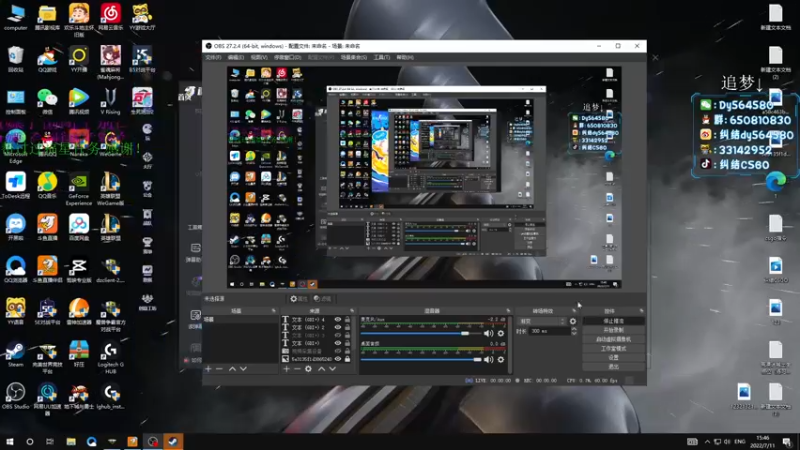800x450 pixels.
Task: Move the source down with the down arrow in the 来源 panel
Action: tap(333, 368)
